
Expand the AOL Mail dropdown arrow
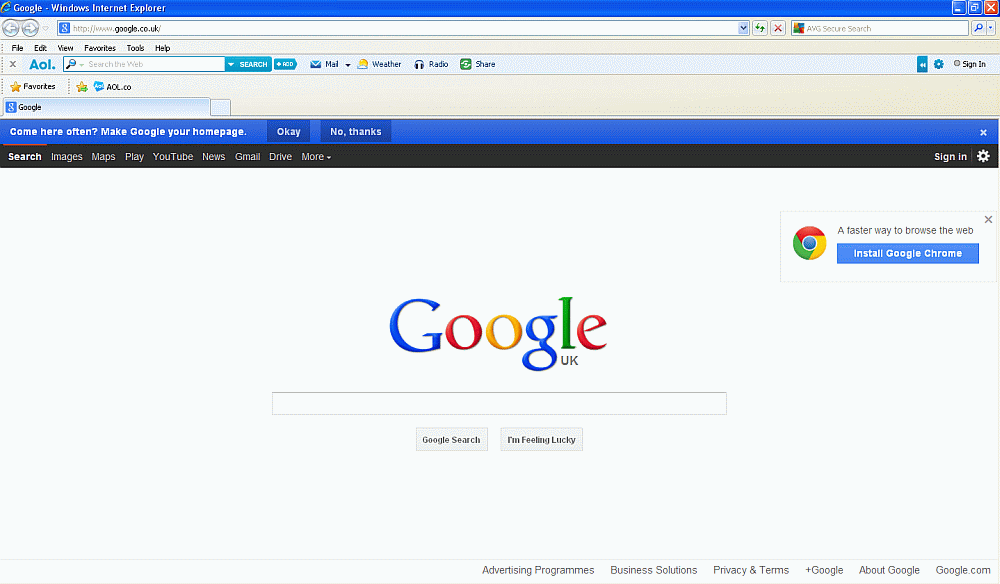(x=348, y=65)
